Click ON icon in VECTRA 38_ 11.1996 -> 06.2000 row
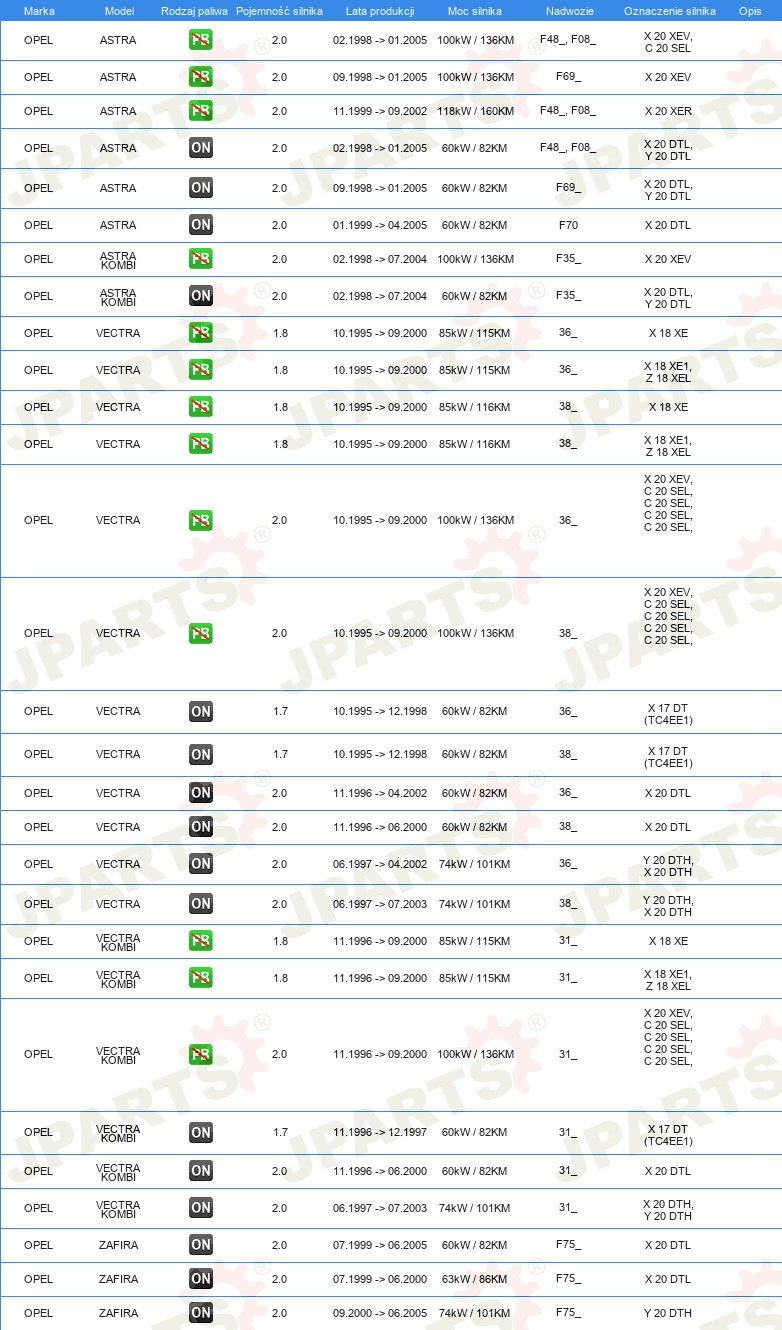This screenshot has height=1330, width=782. tap(201, 827)
